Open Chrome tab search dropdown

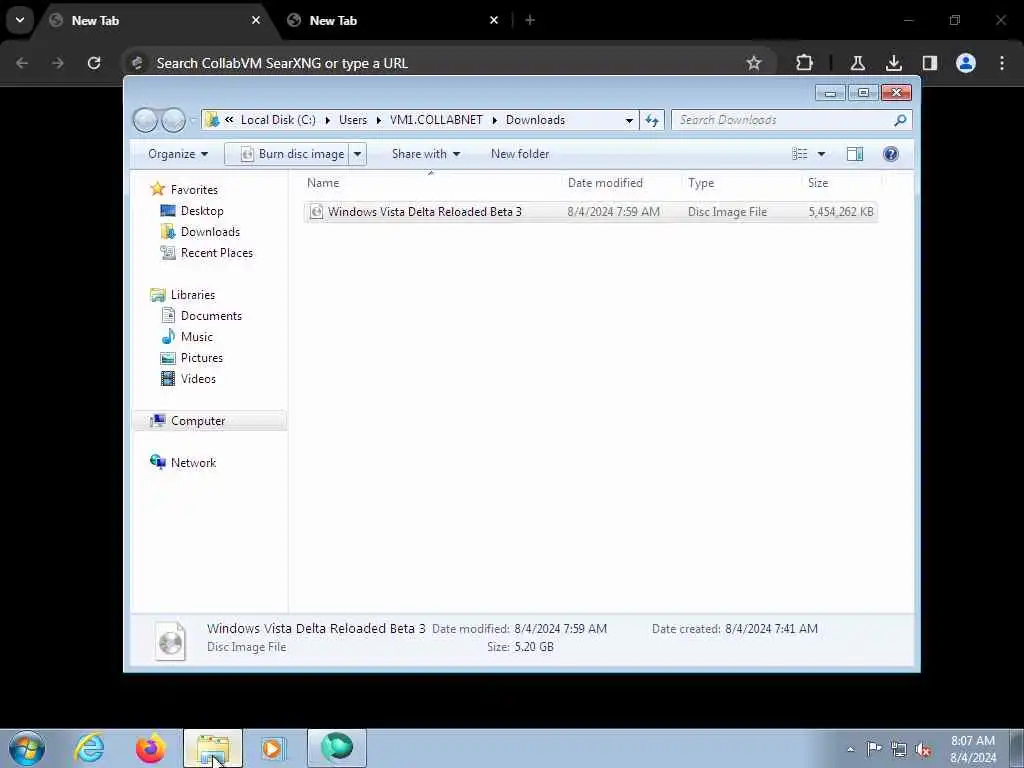click(x=20, y=20)
